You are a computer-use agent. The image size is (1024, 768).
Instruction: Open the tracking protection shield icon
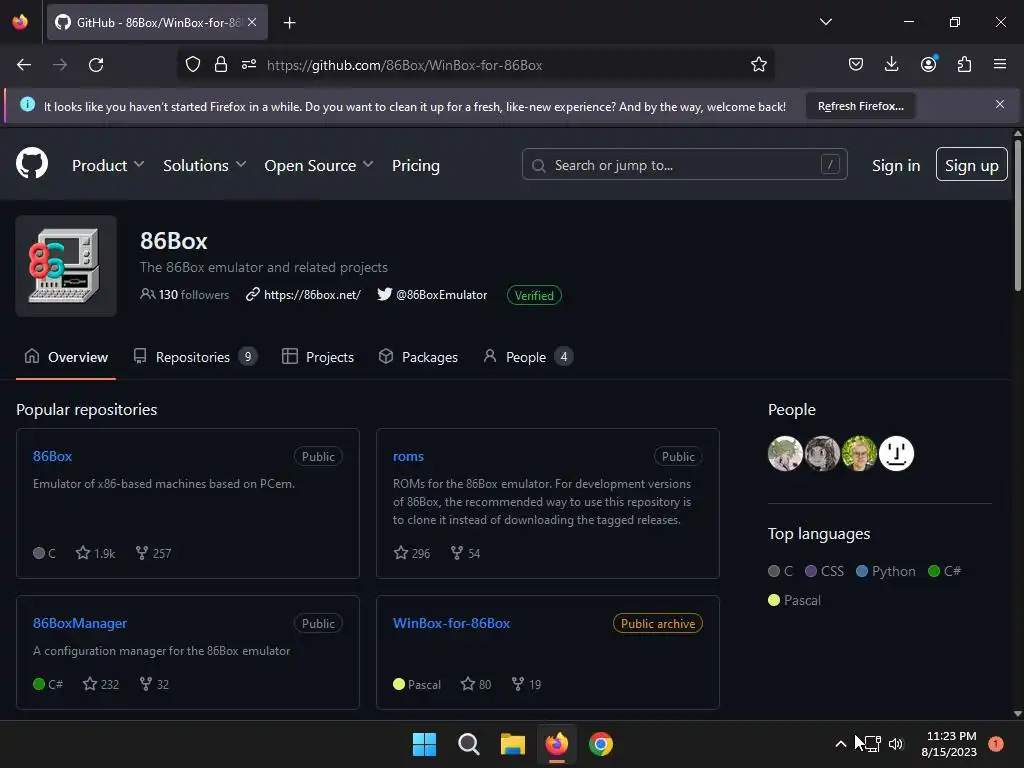point(193,65)
